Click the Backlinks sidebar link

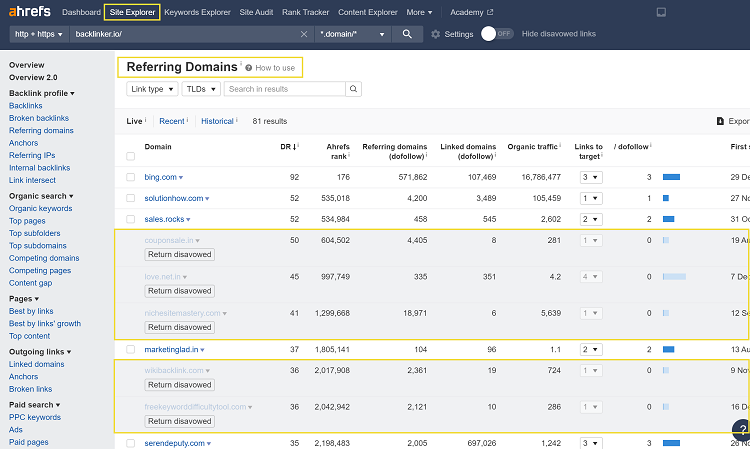tap(25, 106)
